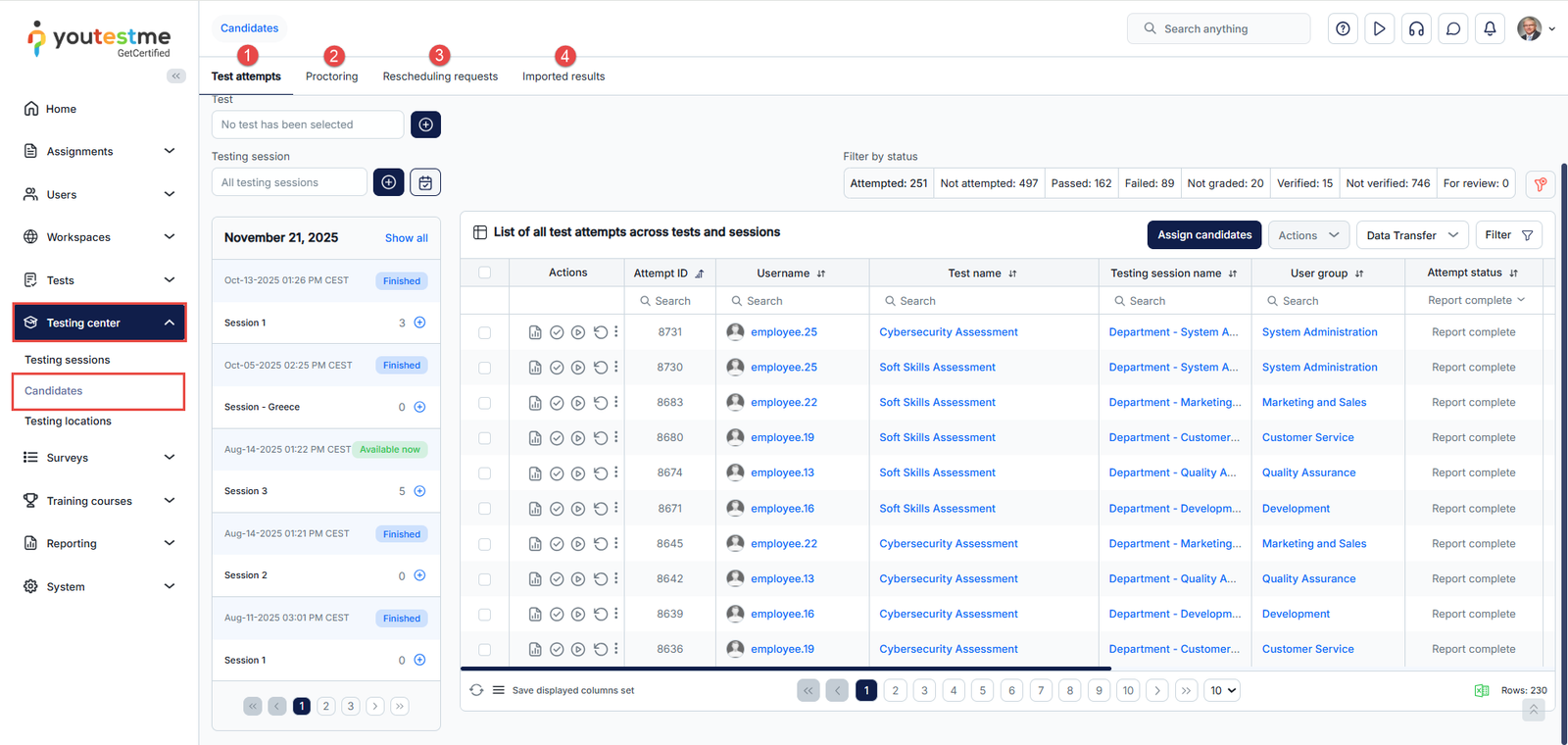
Task: Click the calendar icon beside testing sessions
Action: point(425,182)
